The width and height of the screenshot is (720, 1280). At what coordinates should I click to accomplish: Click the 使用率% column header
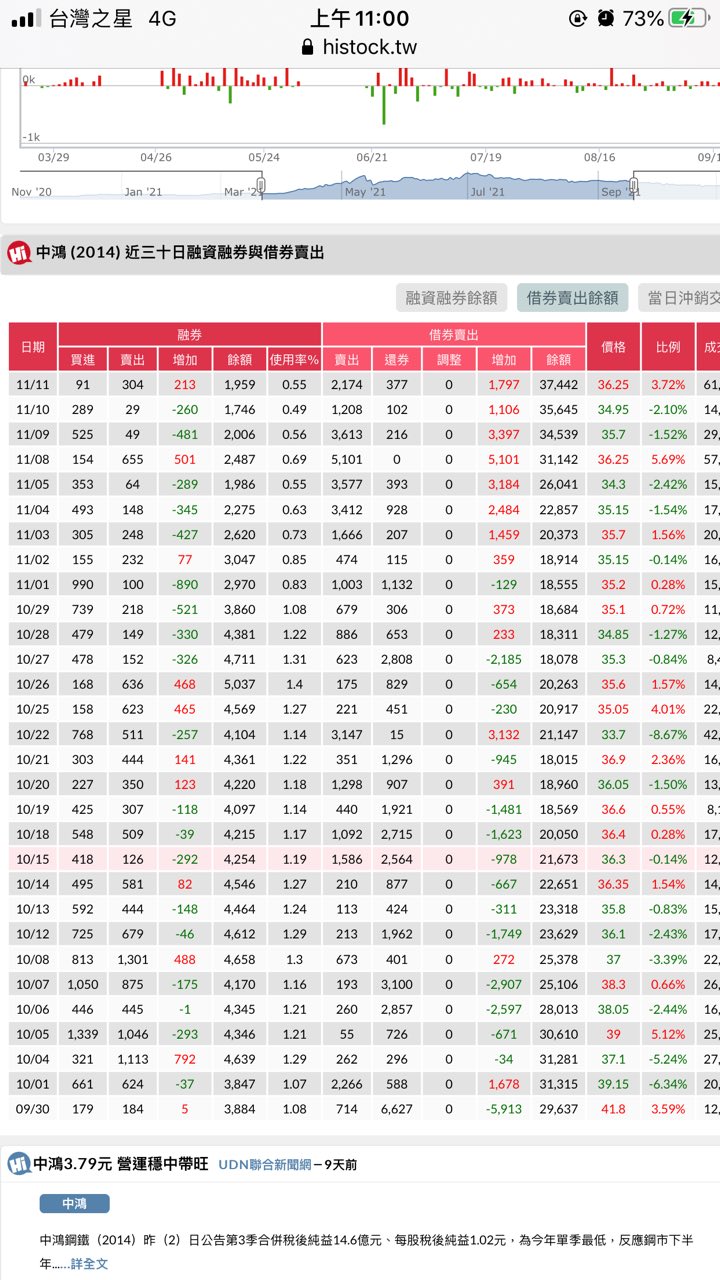click(x=294, y=360)
